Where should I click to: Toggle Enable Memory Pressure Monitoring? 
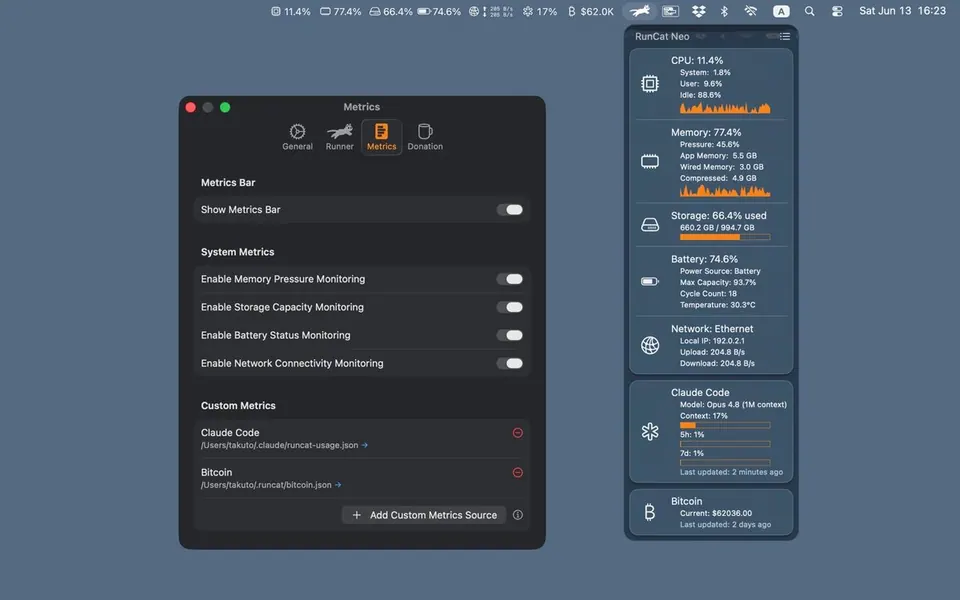[x=510, y=279]
